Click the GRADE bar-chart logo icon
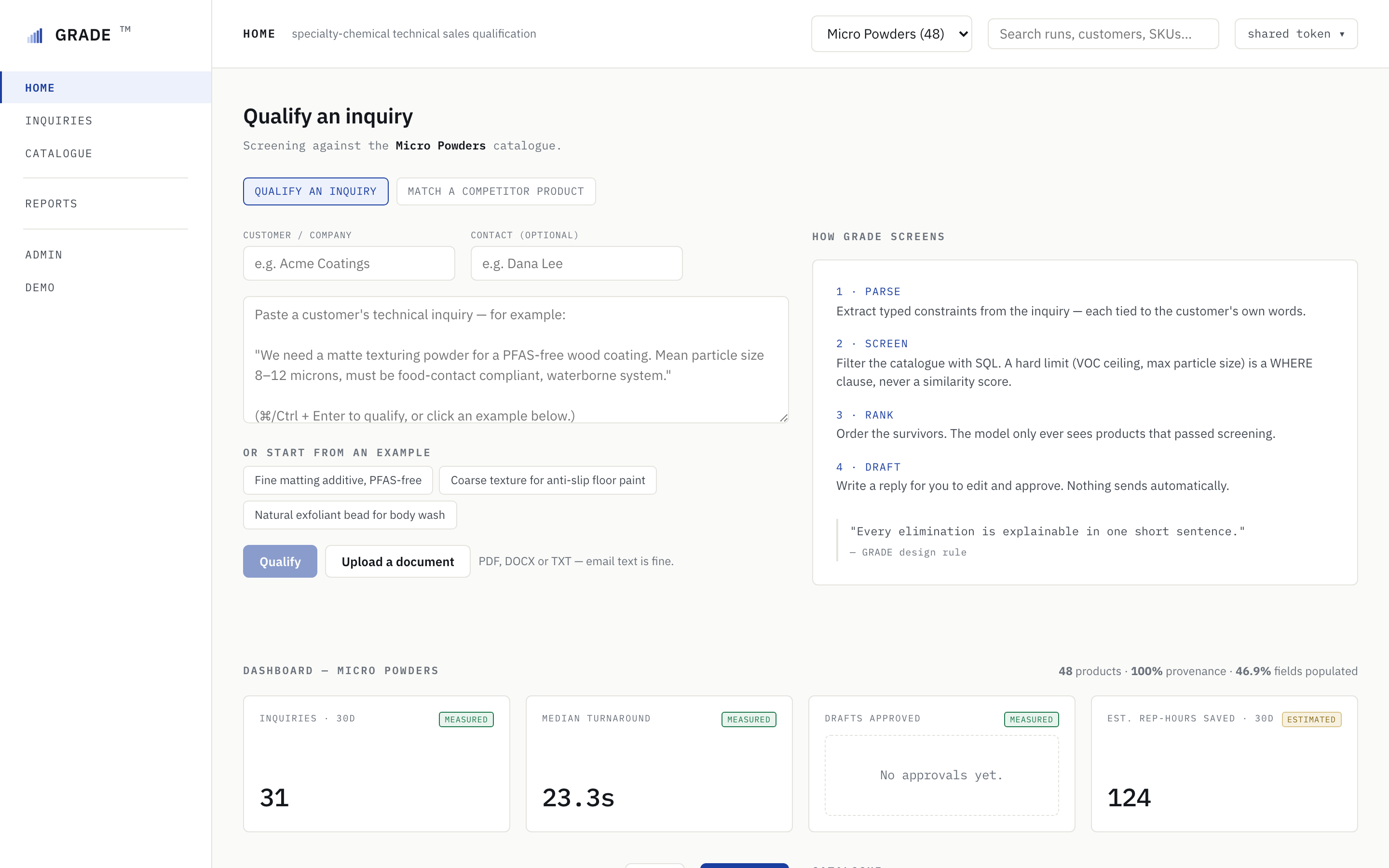This screenshot has width=1389, height=868. (35, 36)
